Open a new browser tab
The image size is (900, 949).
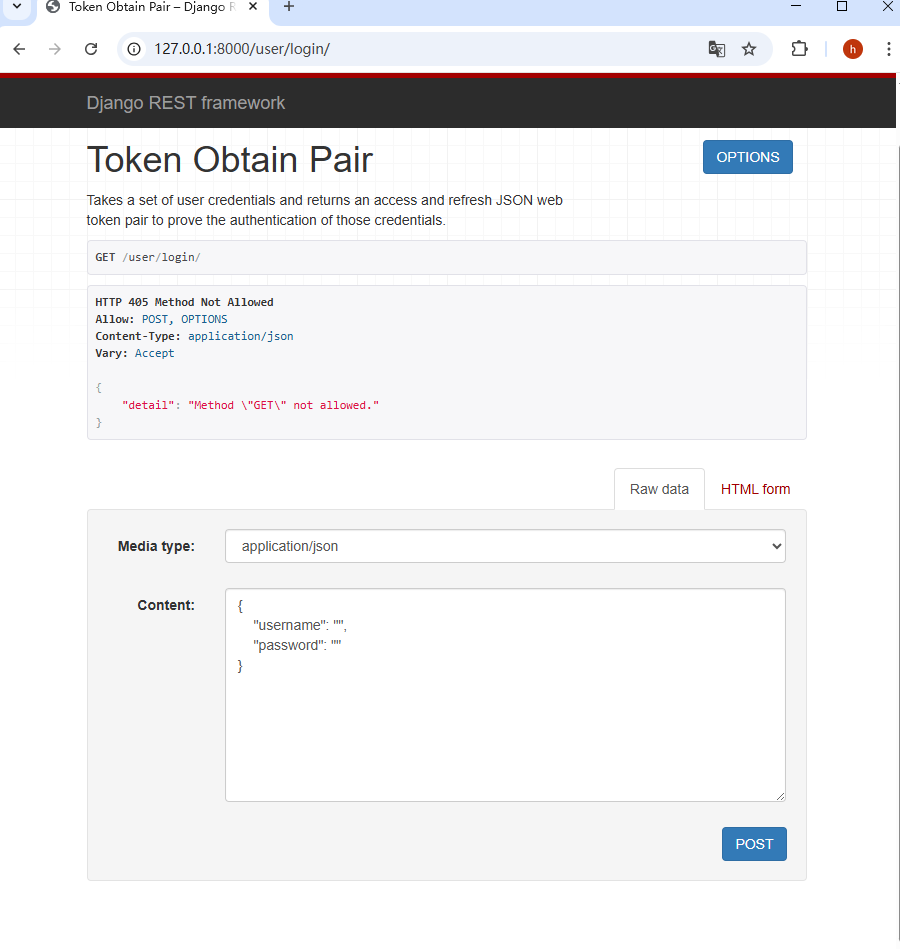pos(289,7)
